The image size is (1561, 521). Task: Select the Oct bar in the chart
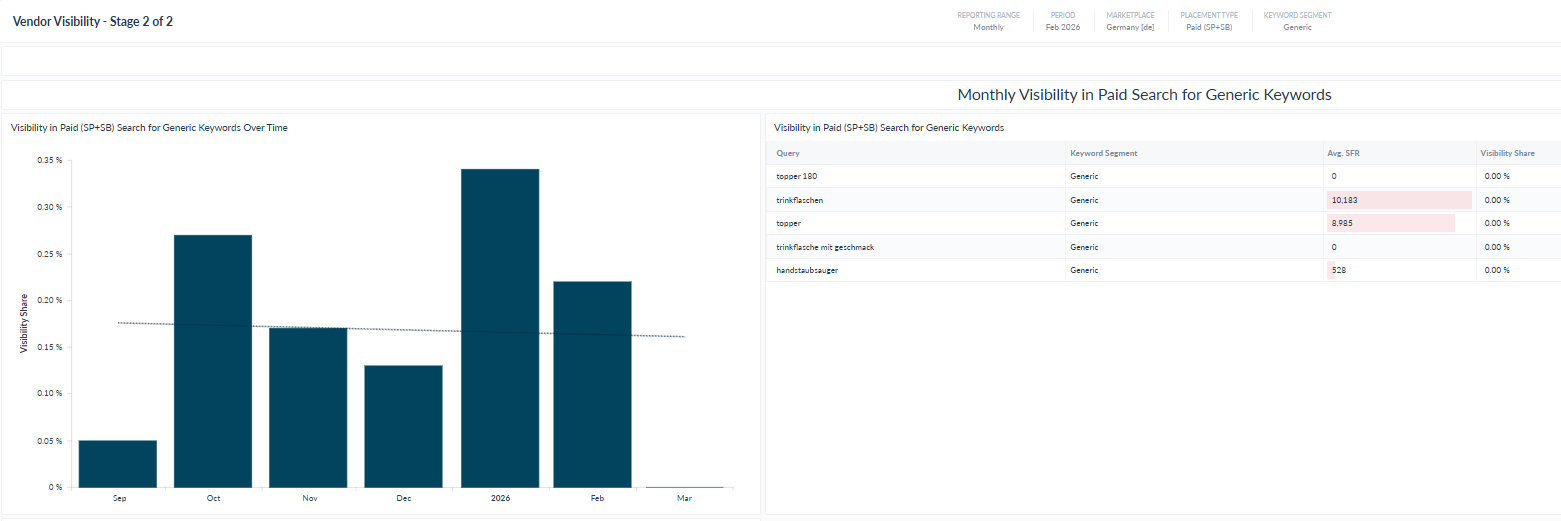coord(213,361)
